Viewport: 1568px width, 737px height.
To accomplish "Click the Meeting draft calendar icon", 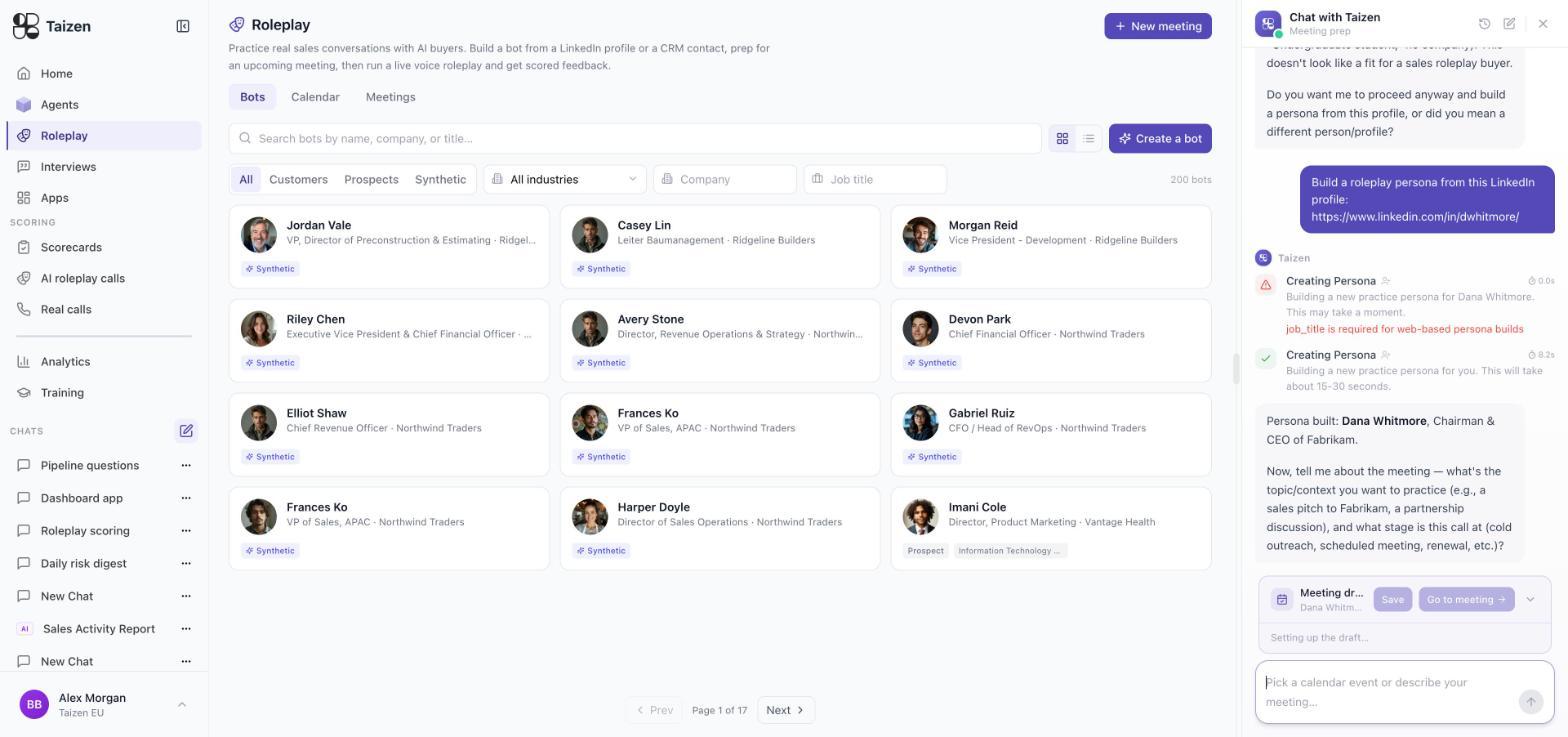I will [x=1281, y=600].
